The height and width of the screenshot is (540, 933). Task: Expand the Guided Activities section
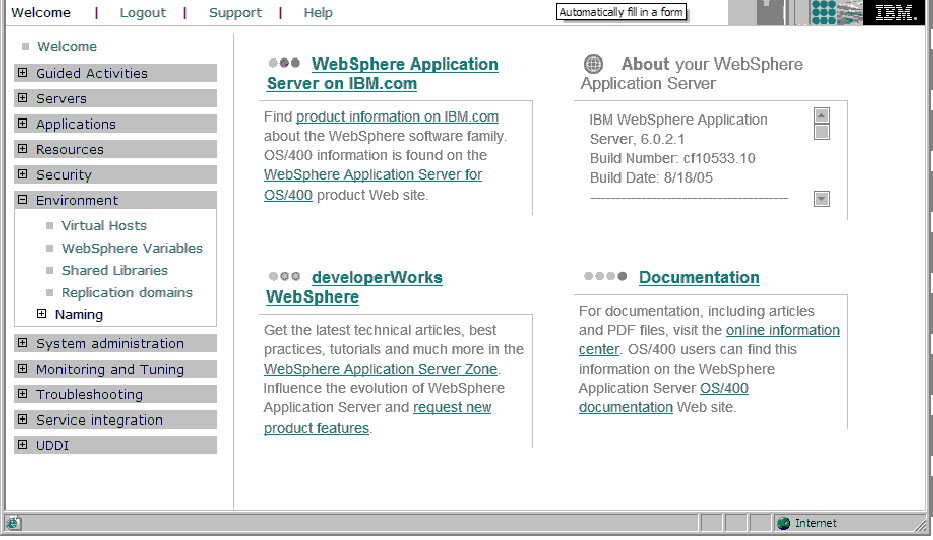point(23,73)
